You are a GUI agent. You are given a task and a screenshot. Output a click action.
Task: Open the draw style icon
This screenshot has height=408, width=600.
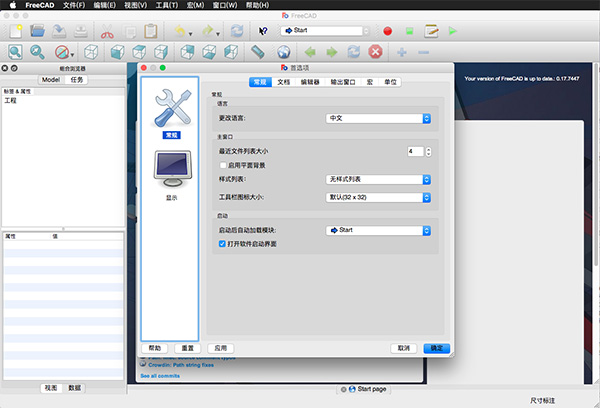pyautogui.click(x=62, y=52)
